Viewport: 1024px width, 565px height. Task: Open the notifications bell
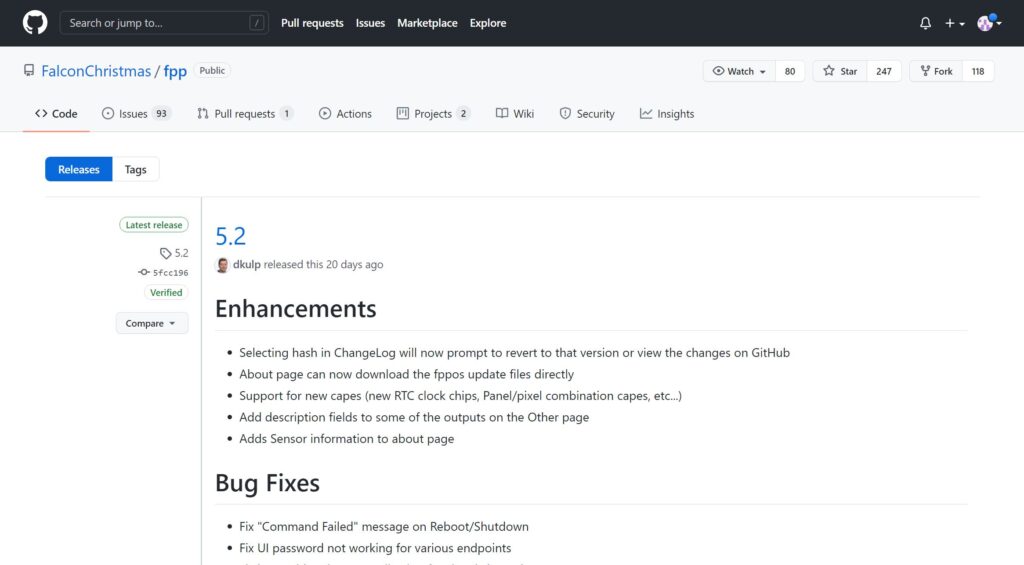[x=925, y=23]
